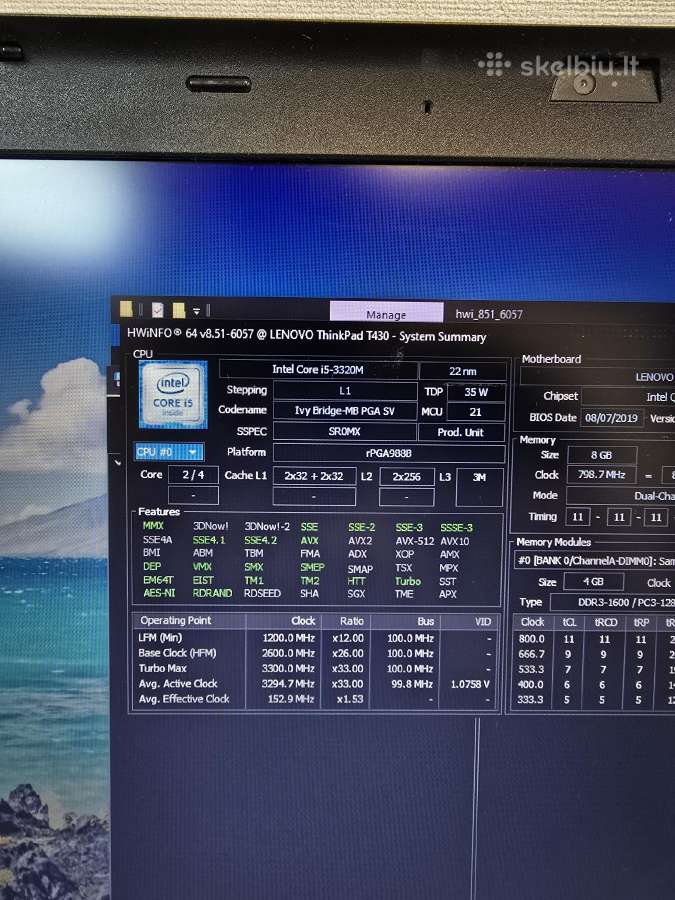Image resolution: width=675 pixels, height=900 pixels.
Task: Click the 333.3 row in memory timing table
Action: point(593,700)
